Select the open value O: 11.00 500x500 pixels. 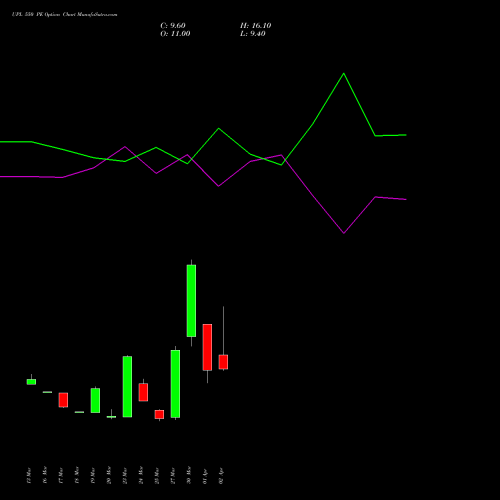click(175, 34)
